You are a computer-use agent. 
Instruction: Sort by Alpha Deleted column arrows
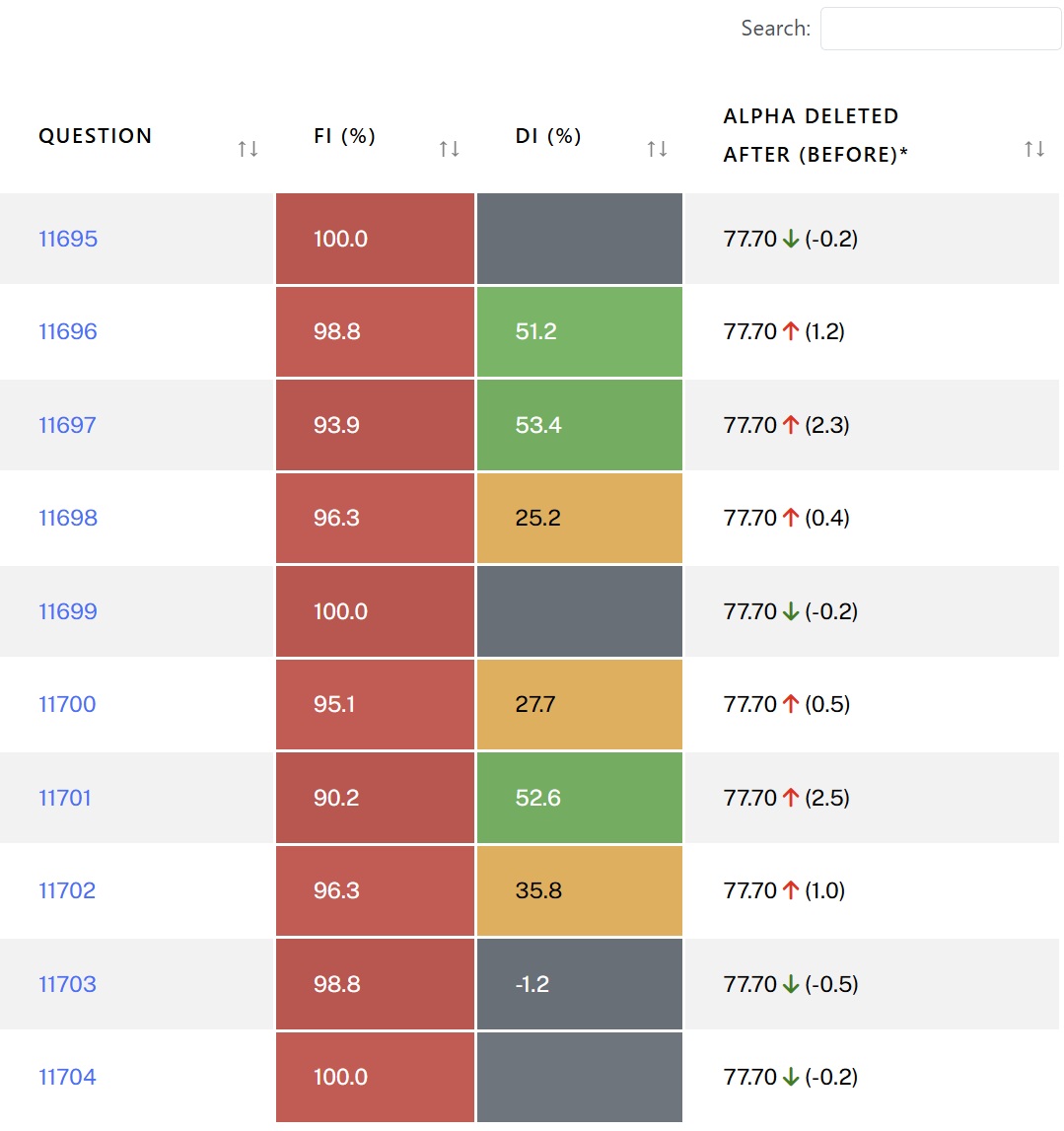1033,149
